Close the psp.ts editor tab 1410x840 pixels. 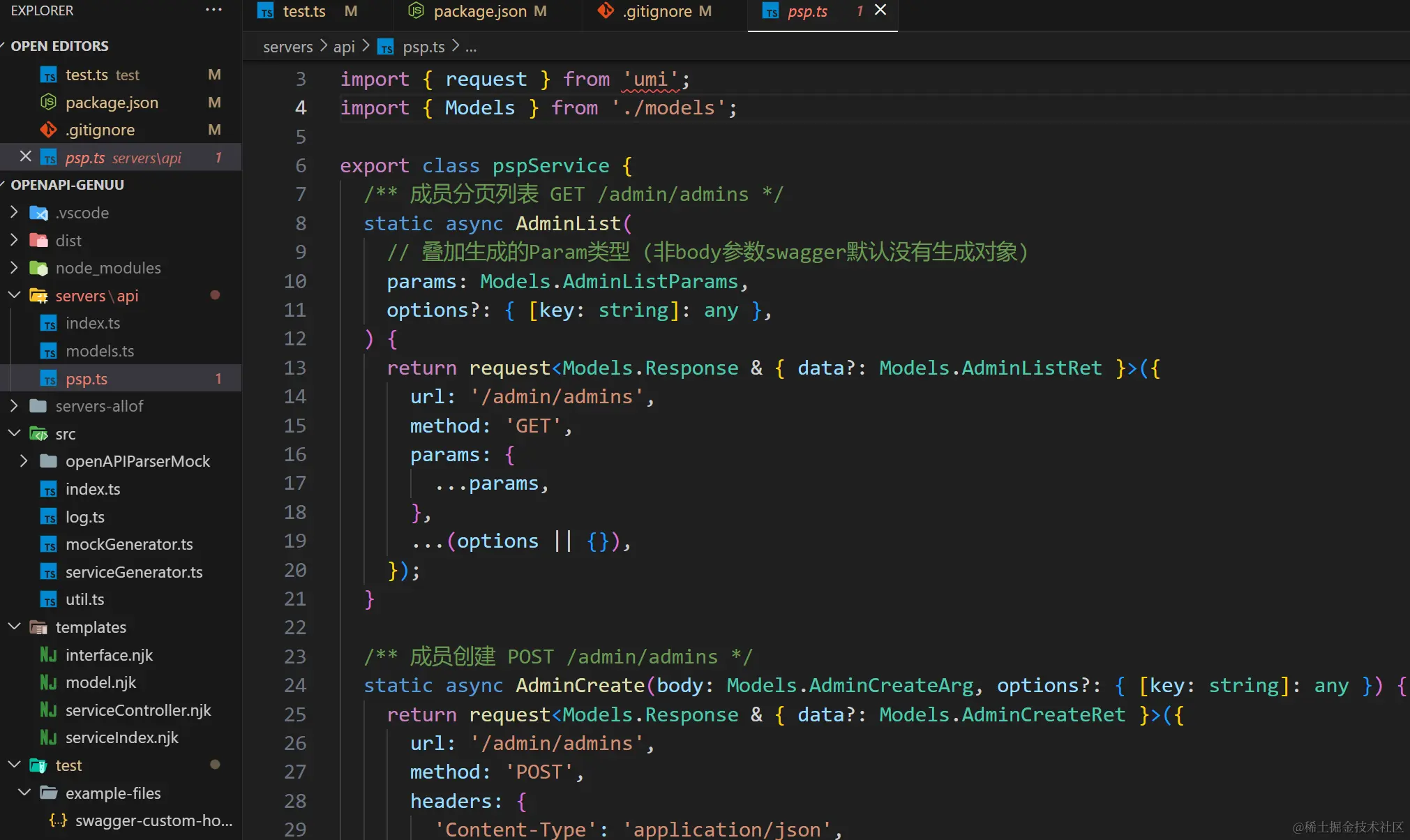coord(880,10)
